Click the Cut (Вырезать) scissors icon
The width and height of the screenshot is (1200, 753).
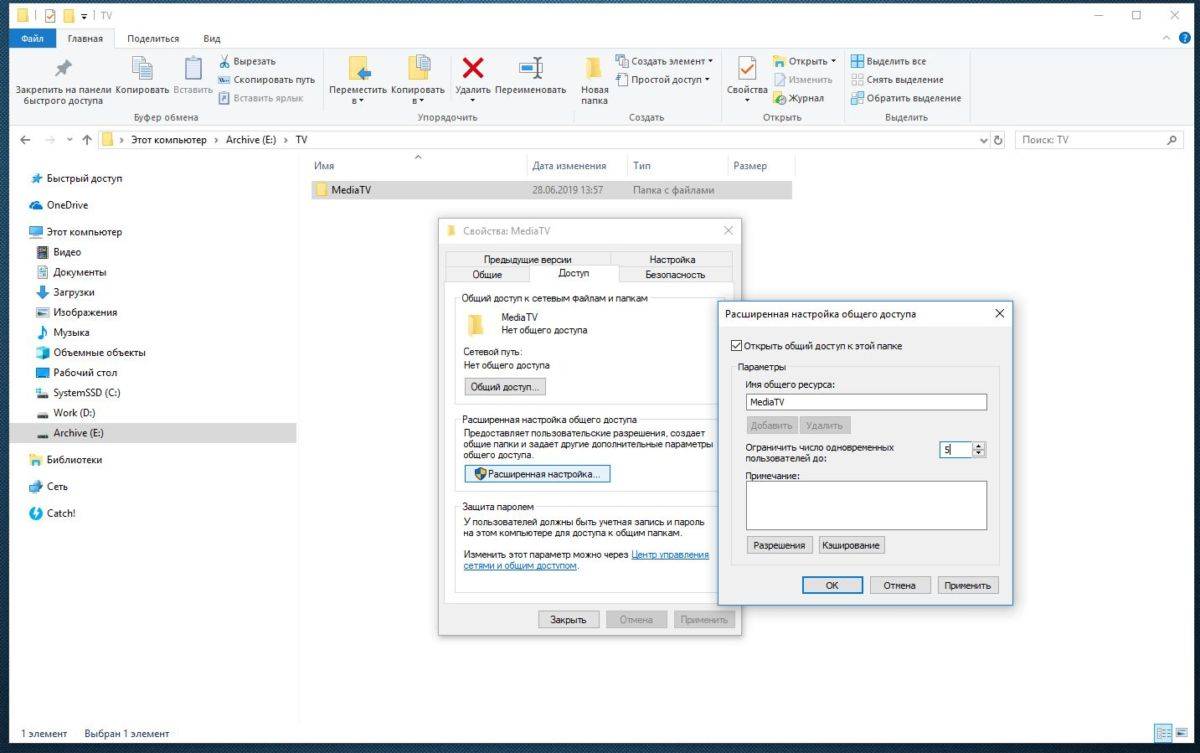pyautogui.click(x=225, y=61)
